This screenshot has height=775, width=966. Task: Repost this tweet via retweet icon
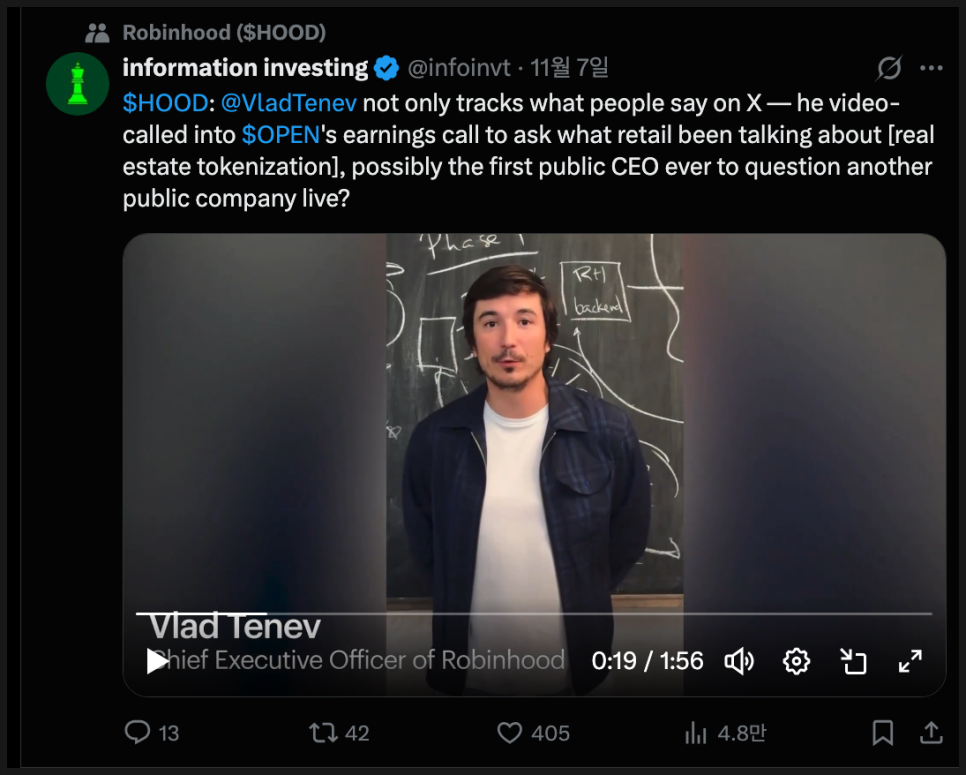tap(323, 733)
